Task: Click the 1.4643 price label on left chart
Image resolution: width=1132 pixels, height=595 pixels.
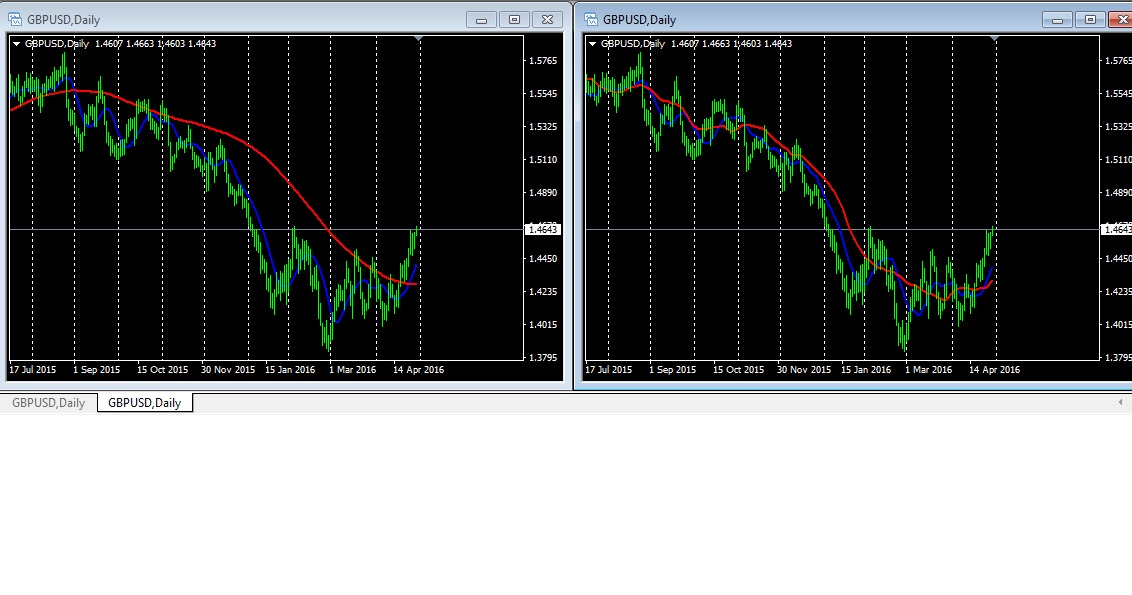Action: click(x=542, y=230)
